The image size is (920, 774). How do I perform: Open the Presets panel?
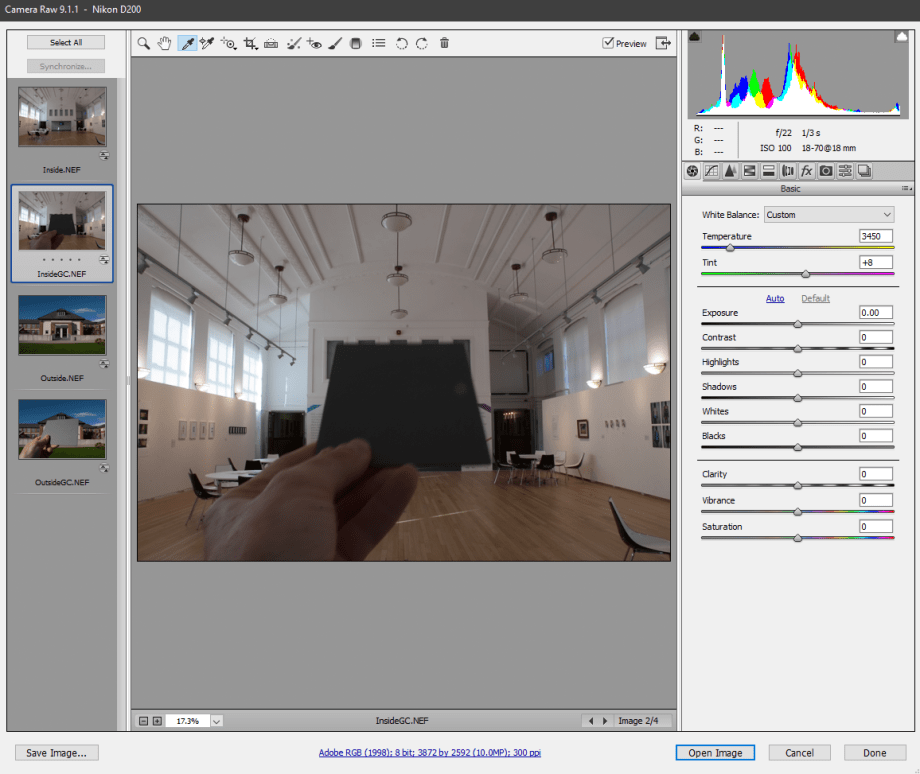[845, 171]
